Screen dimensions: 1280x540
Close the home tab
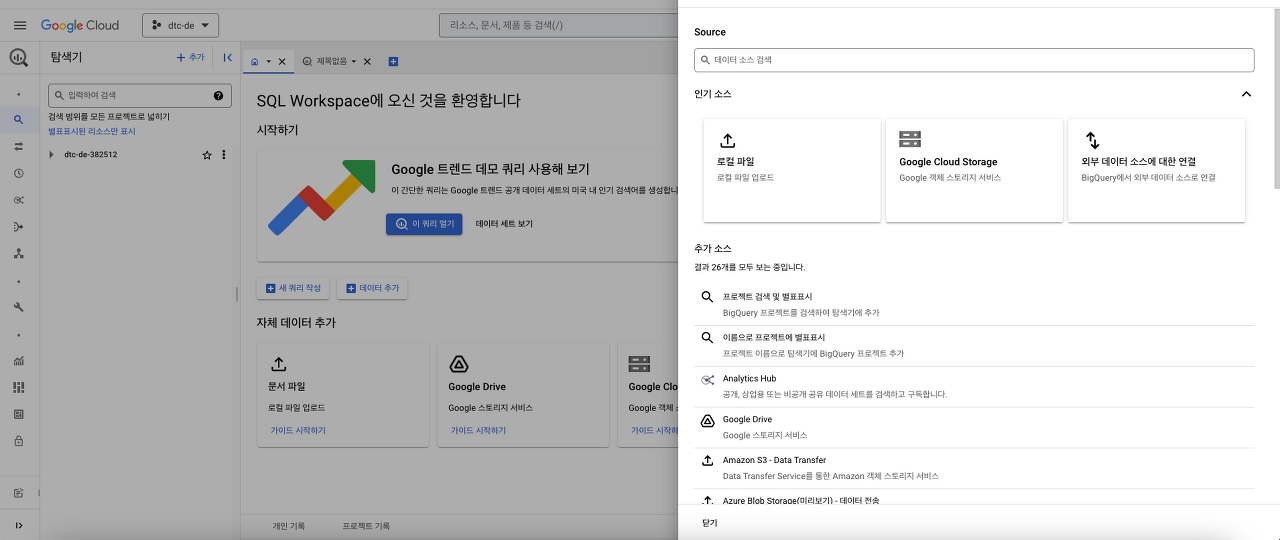282,62
